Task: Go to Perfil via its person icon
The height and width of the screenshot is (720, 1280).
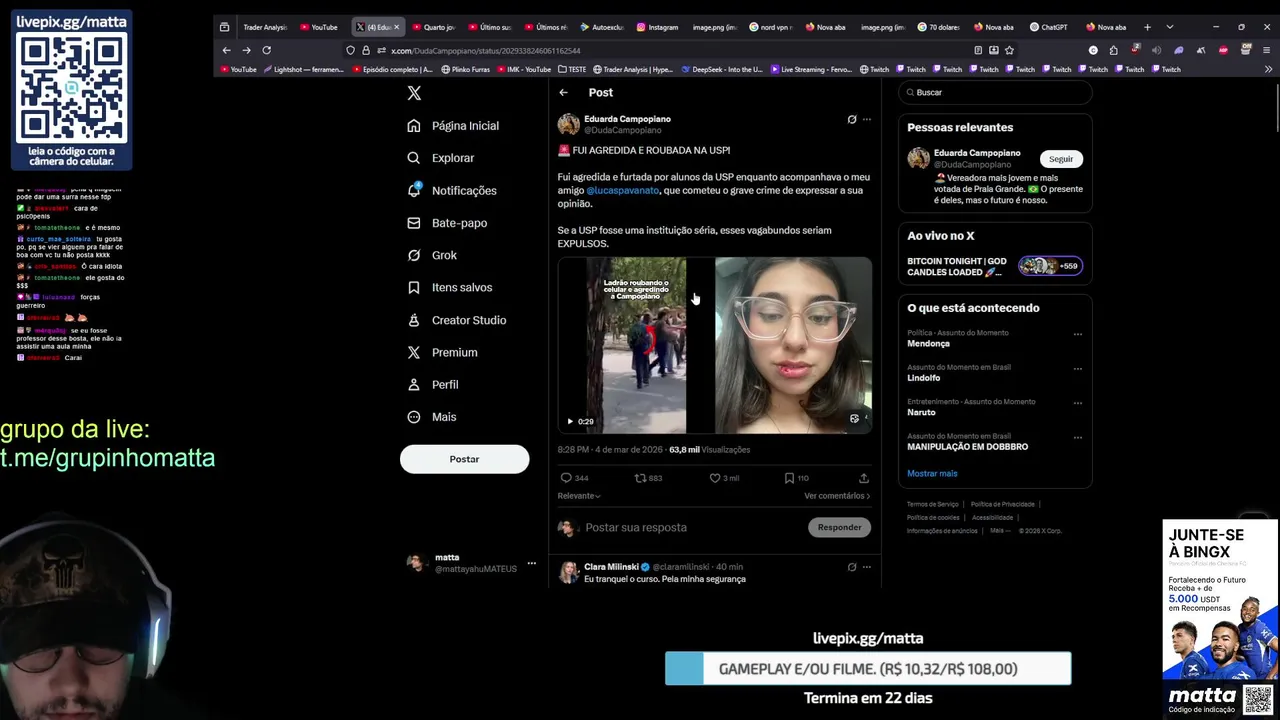Action: (x=414, y=385)
